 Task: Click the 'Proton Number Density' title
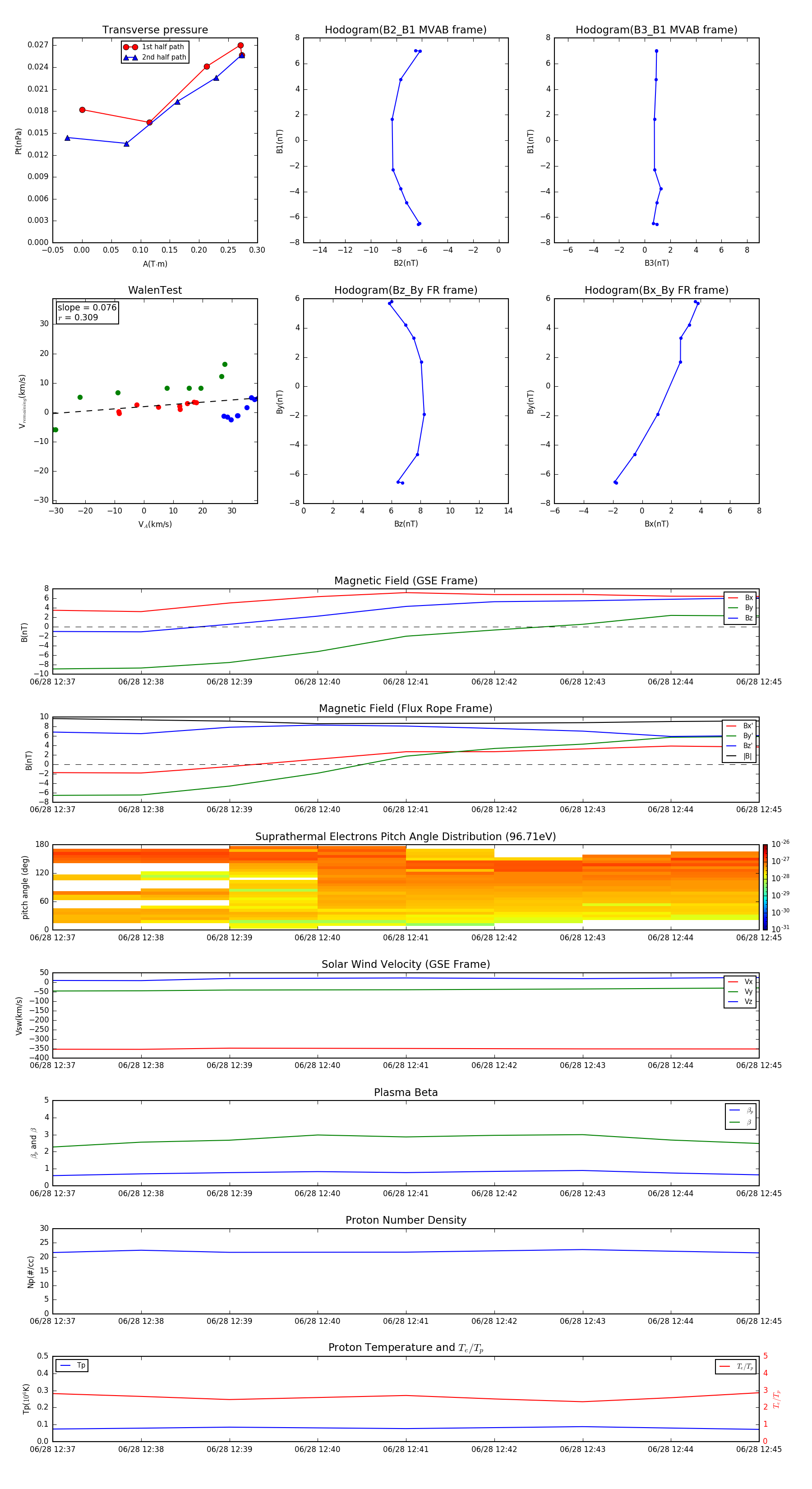(406, 1220)
